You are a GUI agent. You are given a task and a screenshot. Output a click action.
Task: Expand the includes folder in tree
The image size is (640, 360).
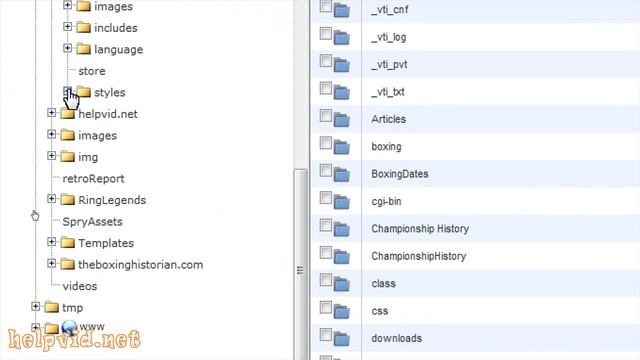coord(67,27)
